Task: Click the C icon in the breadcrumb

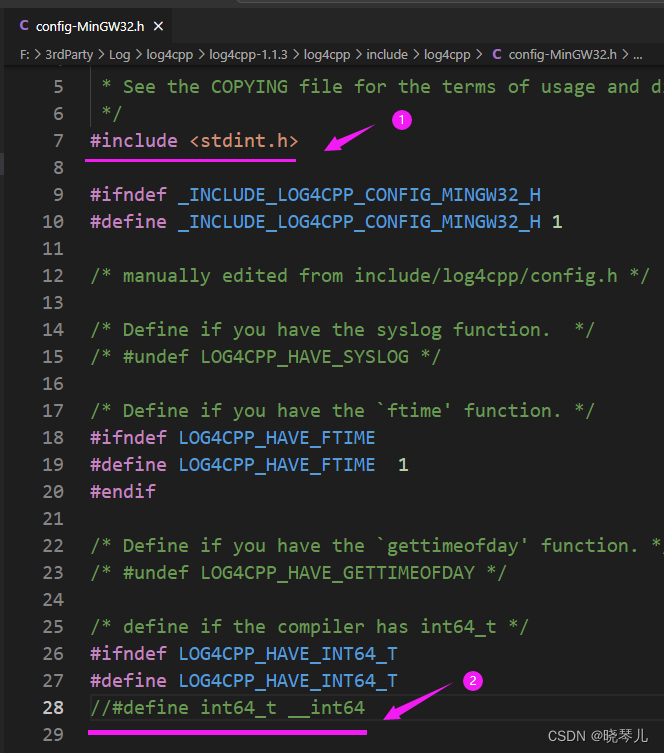Action: pyautogui.click(x=497, y=54)
